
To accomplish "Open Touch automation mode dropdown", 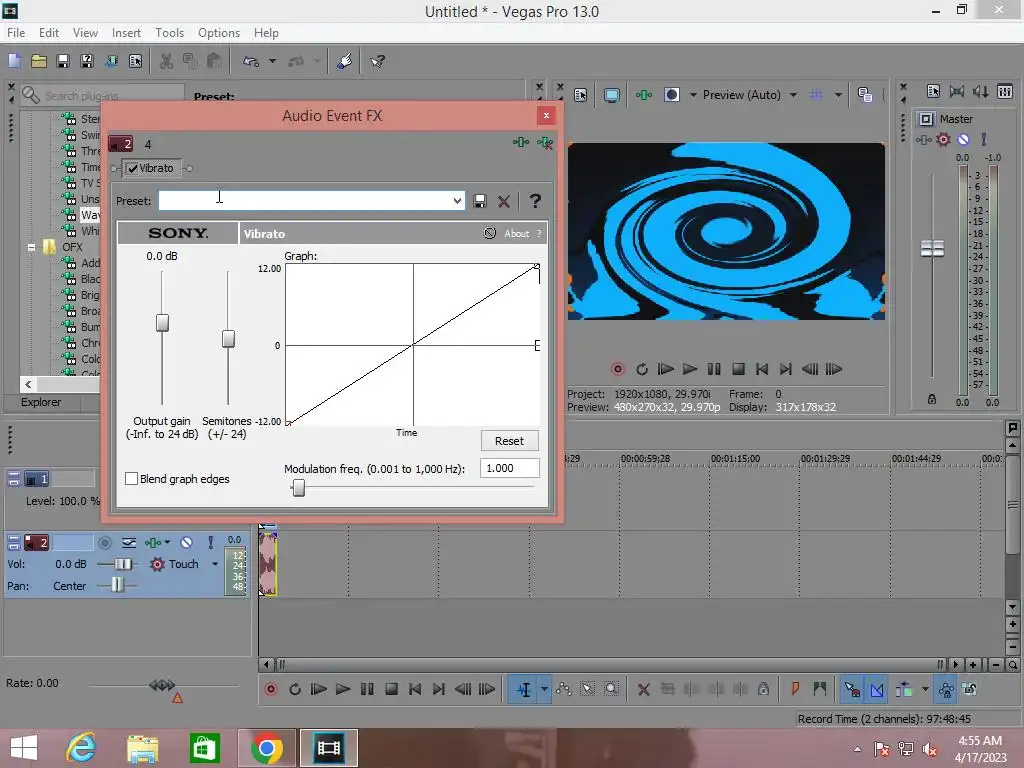I will pyautogui.click(x=215, y=564).
